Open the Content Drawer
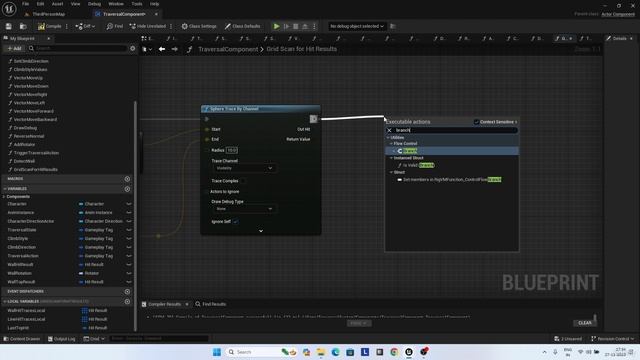This screenshot has height=360, width=640. point(22,339)
